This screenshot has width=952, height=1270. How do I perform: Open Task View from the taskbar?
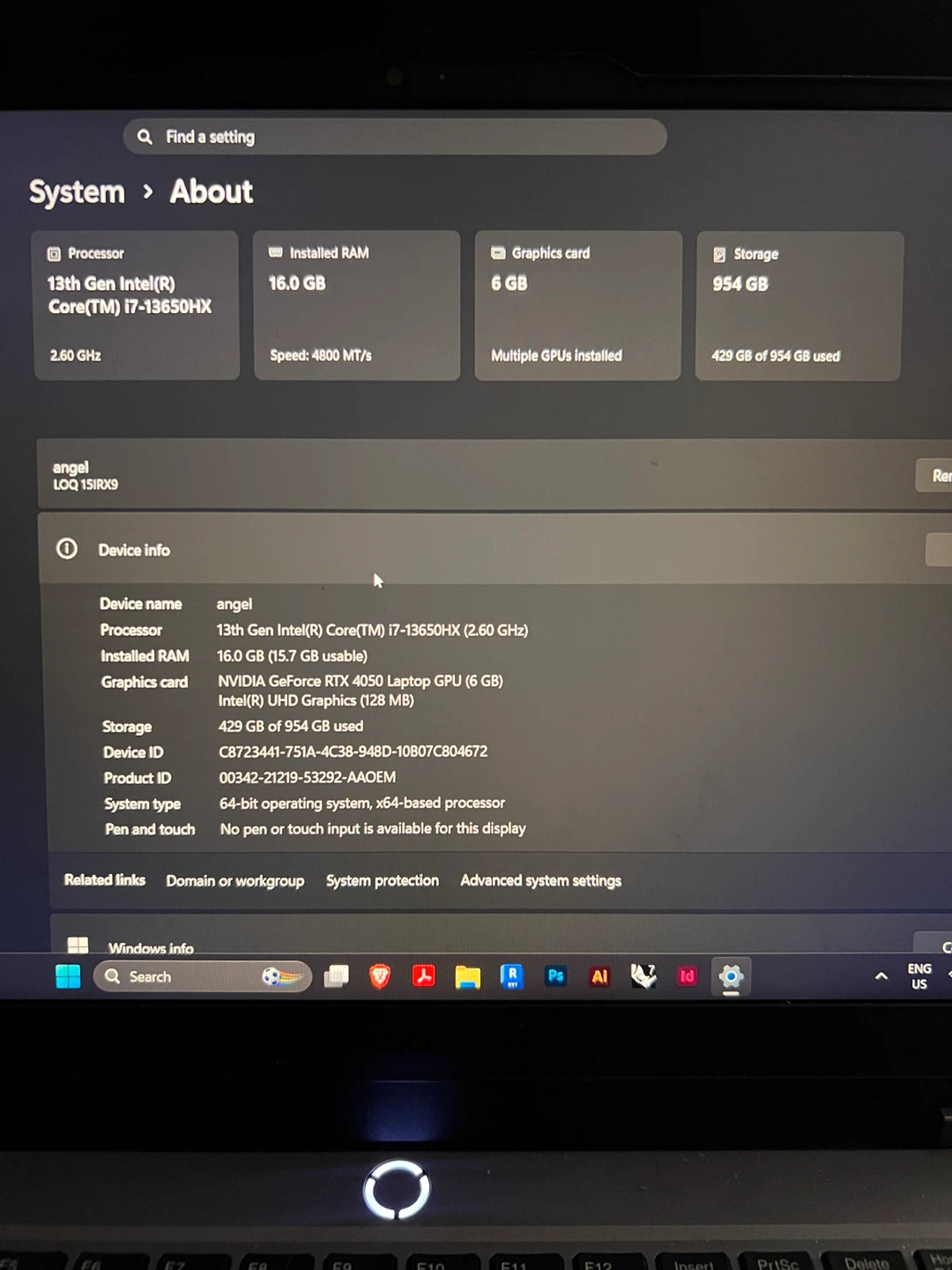[336, 976]
